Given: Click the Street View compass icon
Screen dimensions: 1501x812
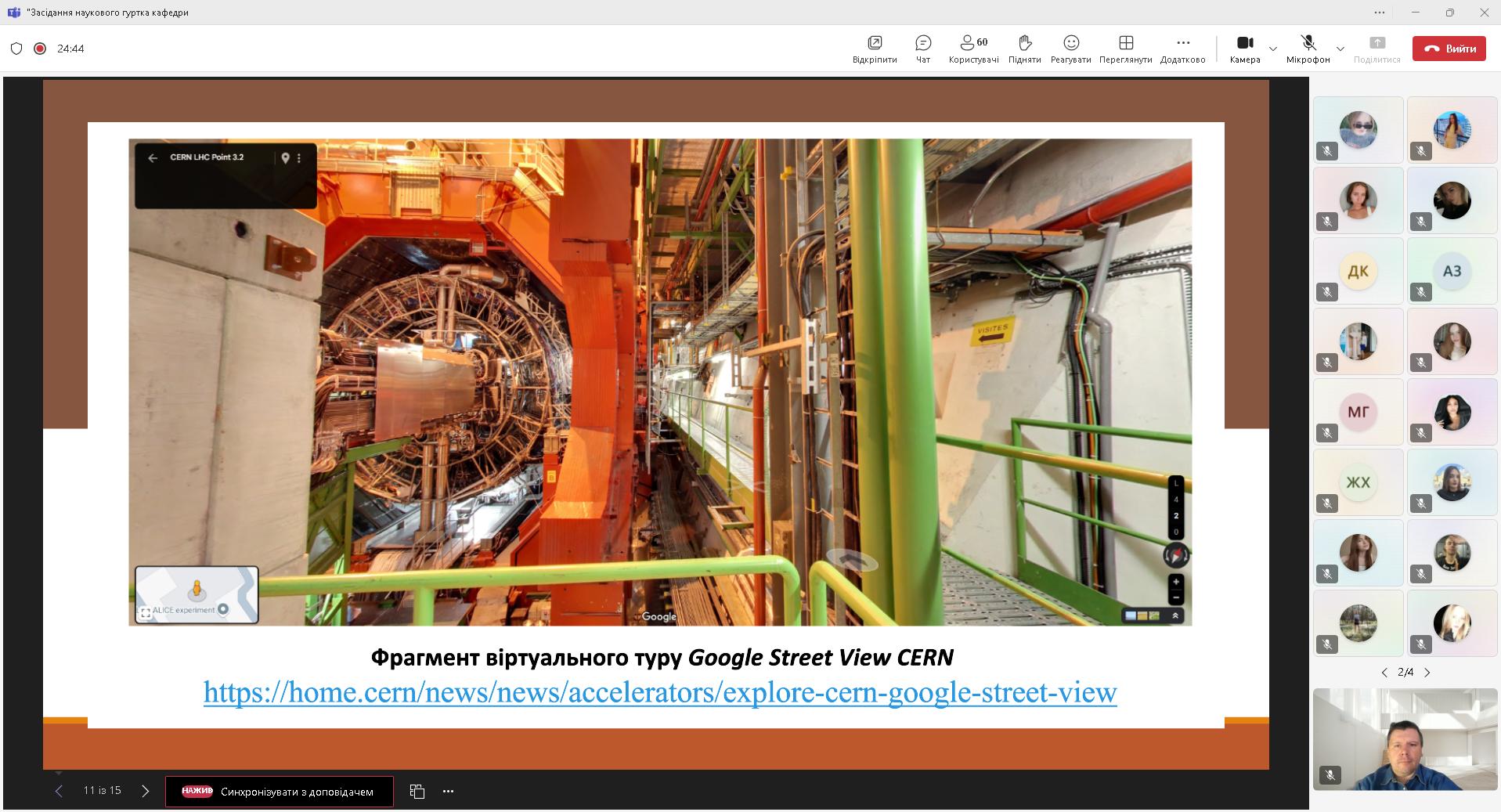Looking at the screenshot, I should [1176, 555].
